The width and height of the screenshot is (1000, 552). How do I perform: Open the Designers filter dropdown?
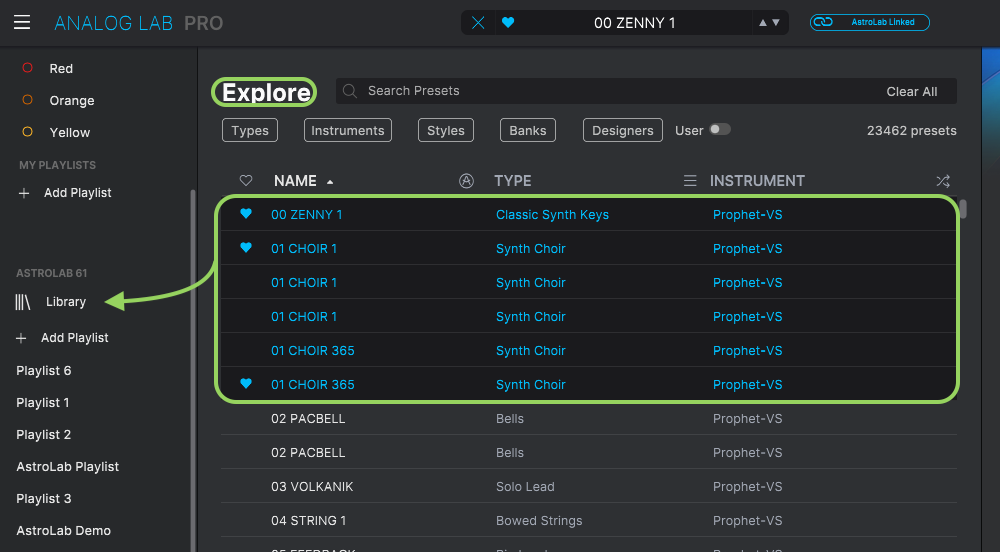pos(622,130)
